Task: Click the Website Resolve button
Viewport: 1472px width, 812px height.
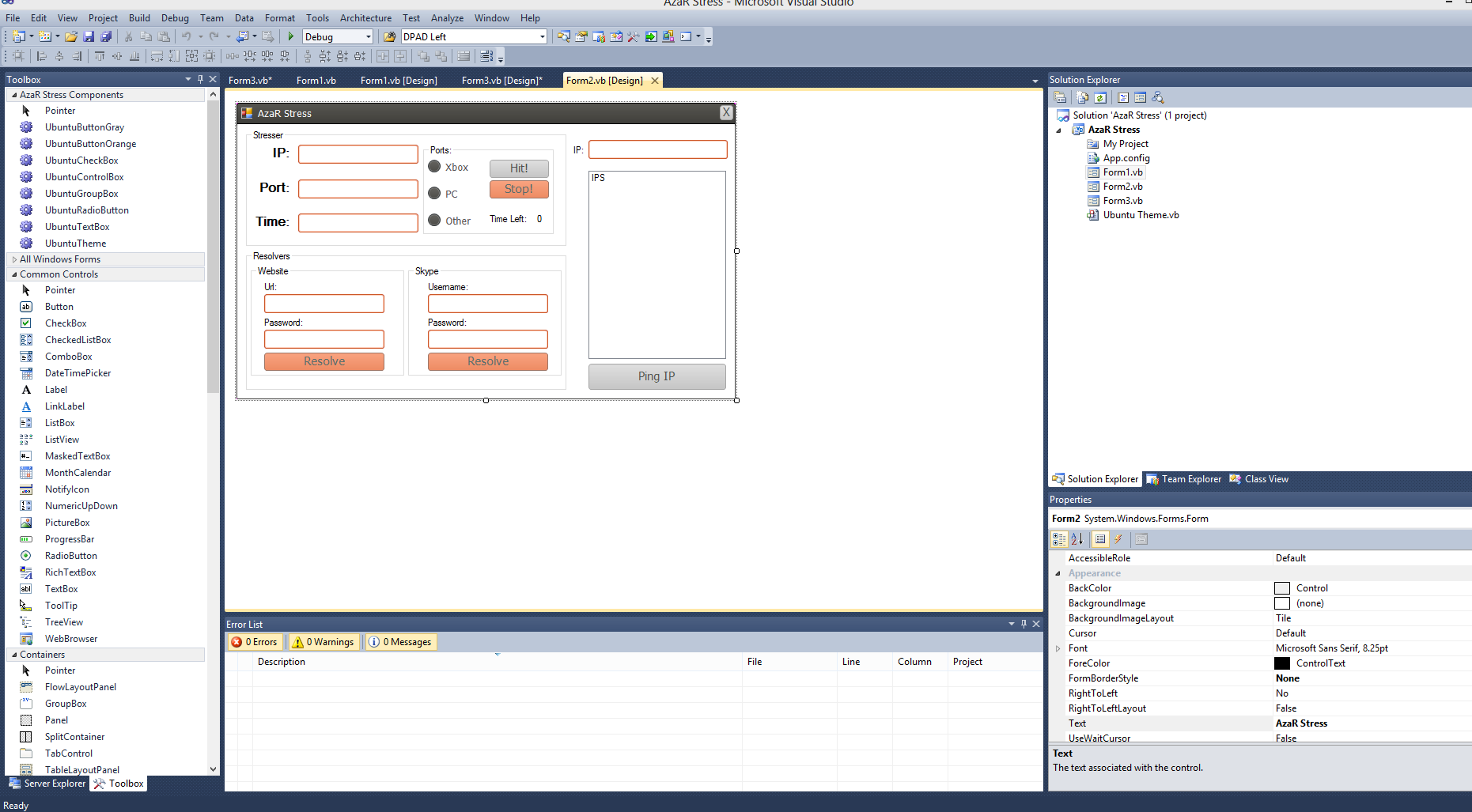Action: pyautogui.click(x=324, y=361)
